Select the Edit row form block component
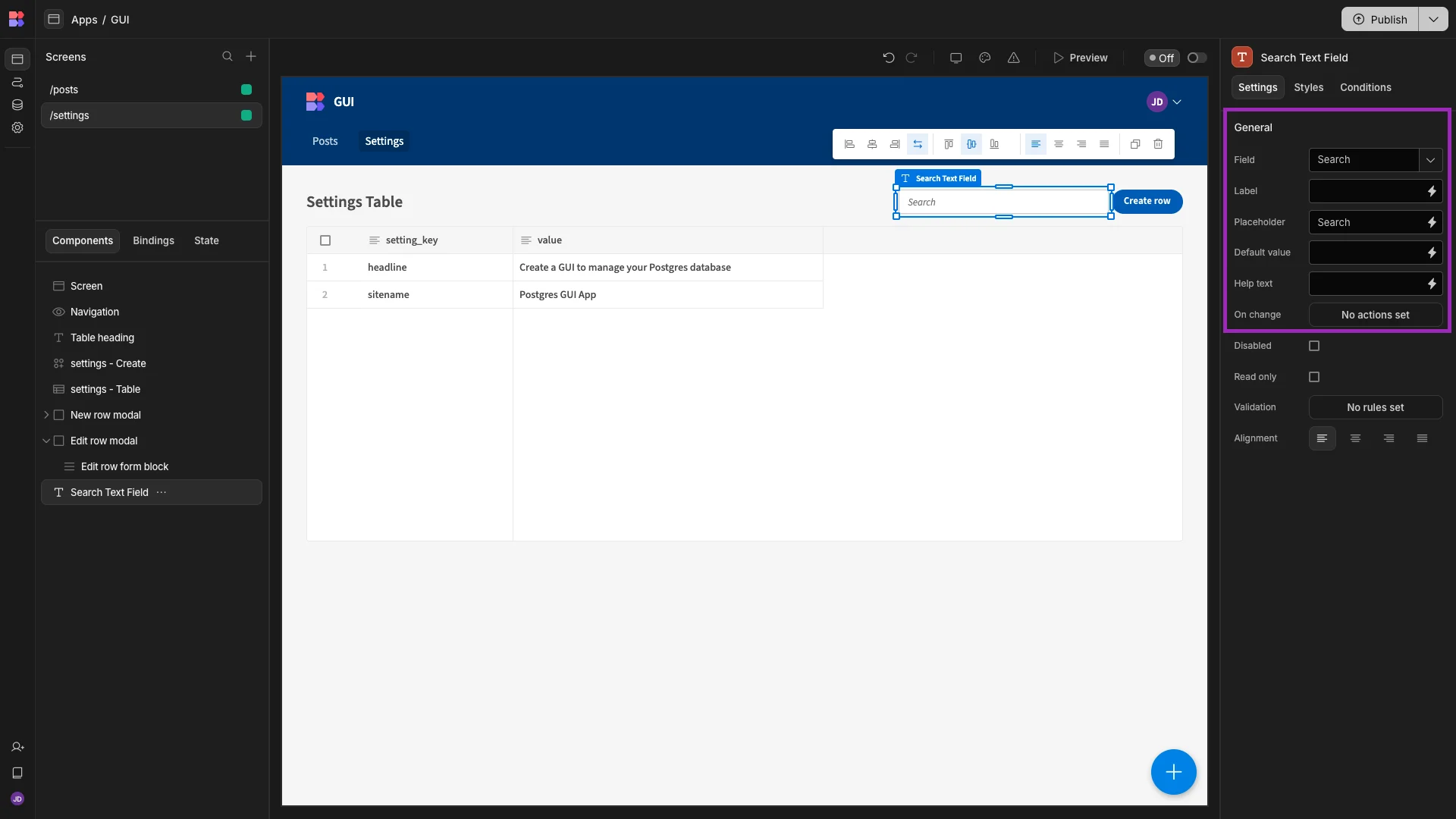This screenshot has height=819, width=1456. tap(151, 466)
